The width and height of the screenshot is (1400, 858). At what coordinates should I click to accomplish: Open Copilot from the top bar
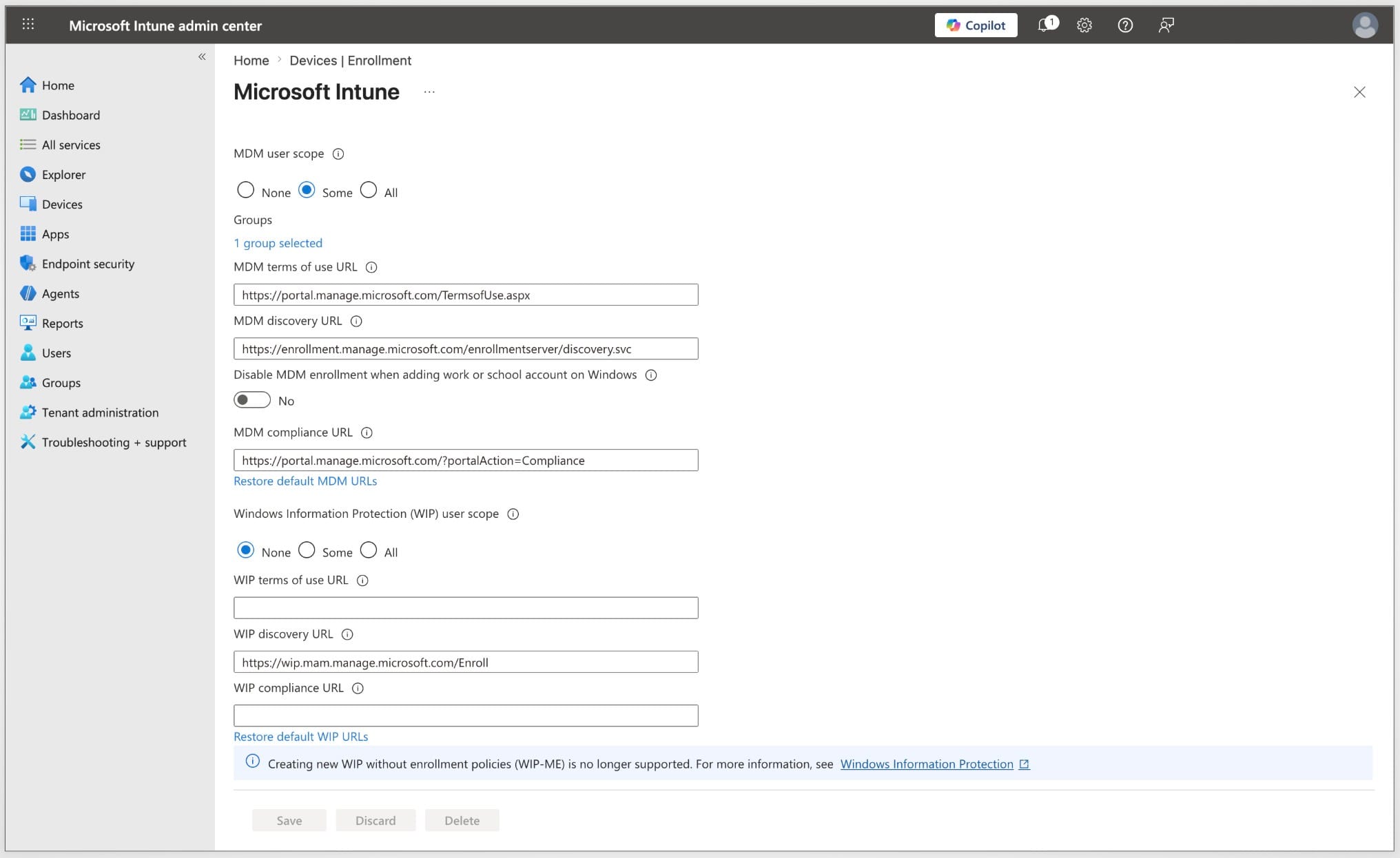point(976,25)
